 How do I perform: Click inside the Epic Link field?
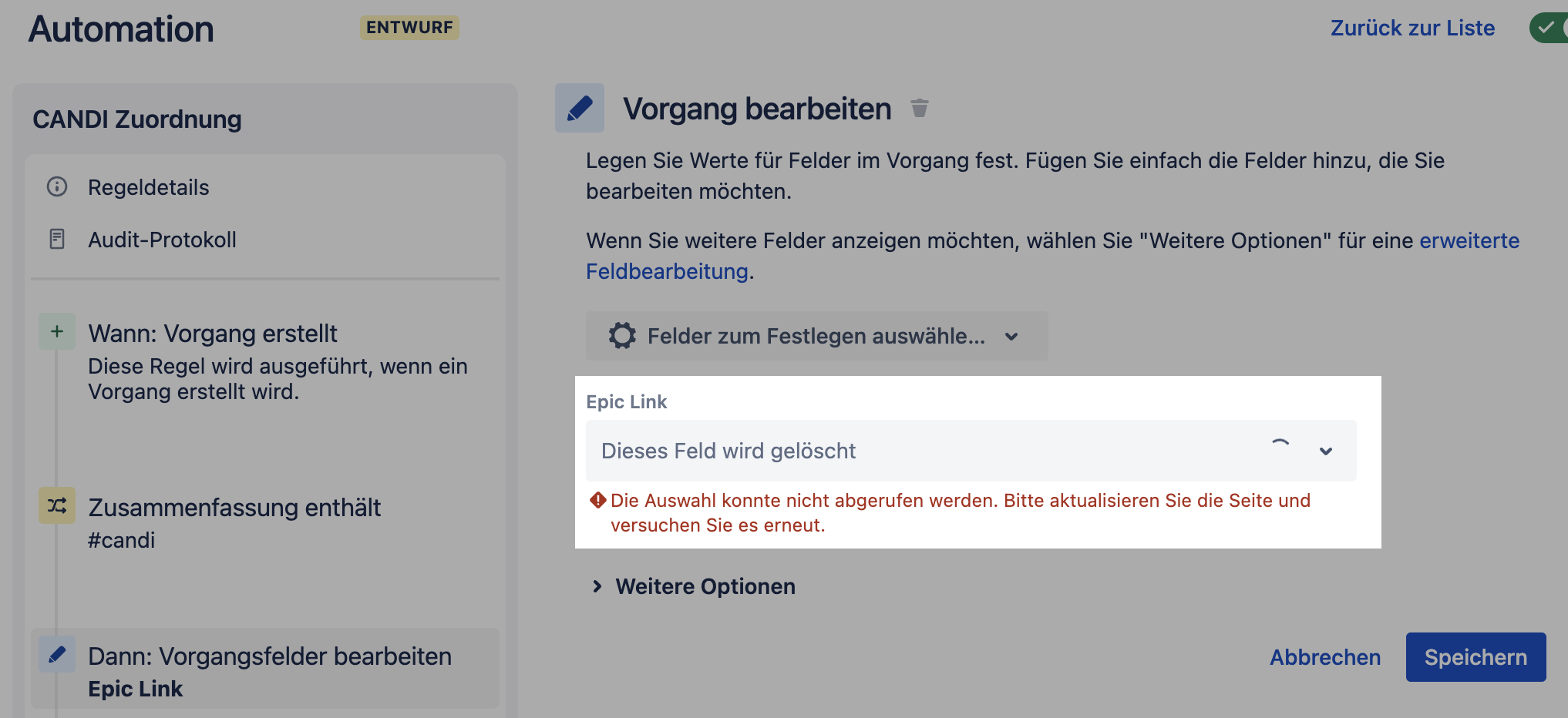[925, 451]
